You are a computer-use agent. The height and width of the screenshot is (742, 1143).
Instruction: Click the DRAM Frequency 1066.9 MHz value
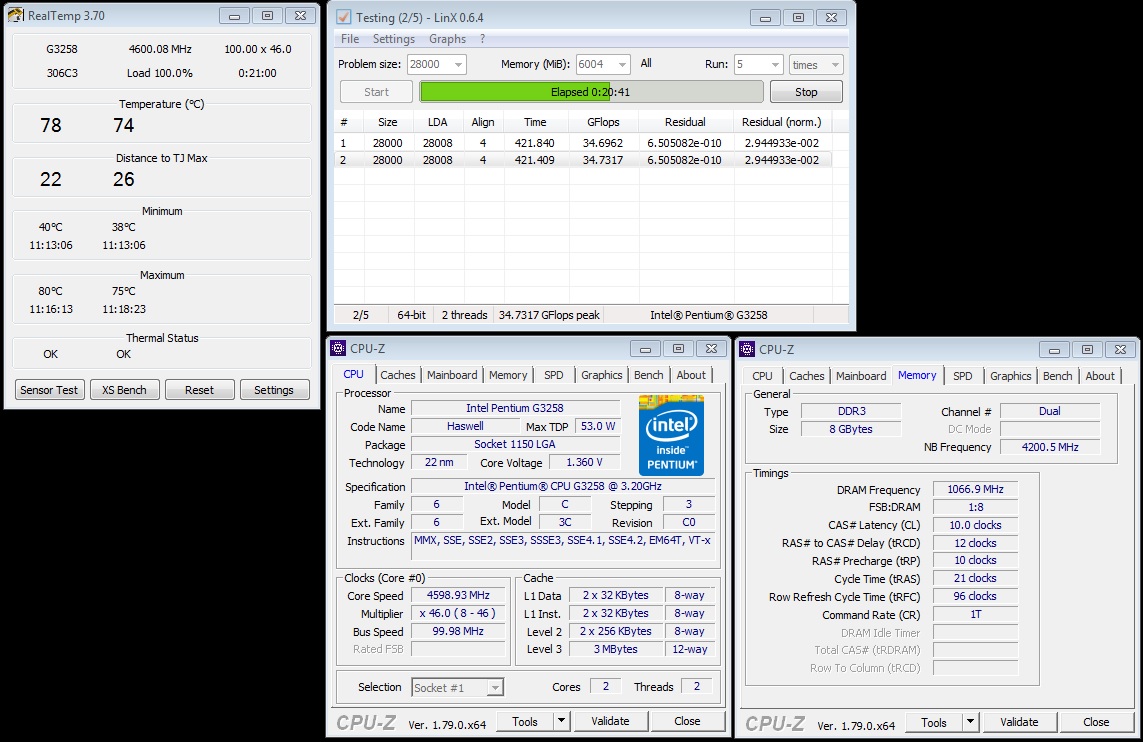[975, 489]
